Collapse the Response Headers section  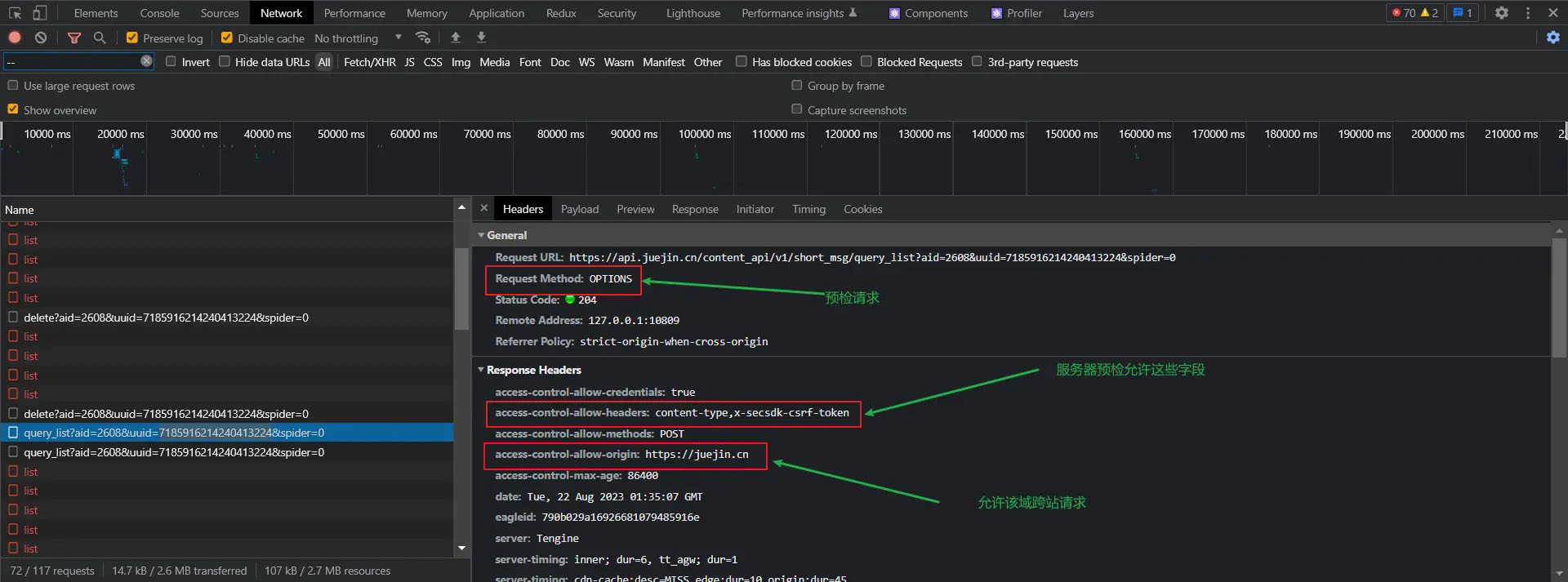(x=481, y=370)
